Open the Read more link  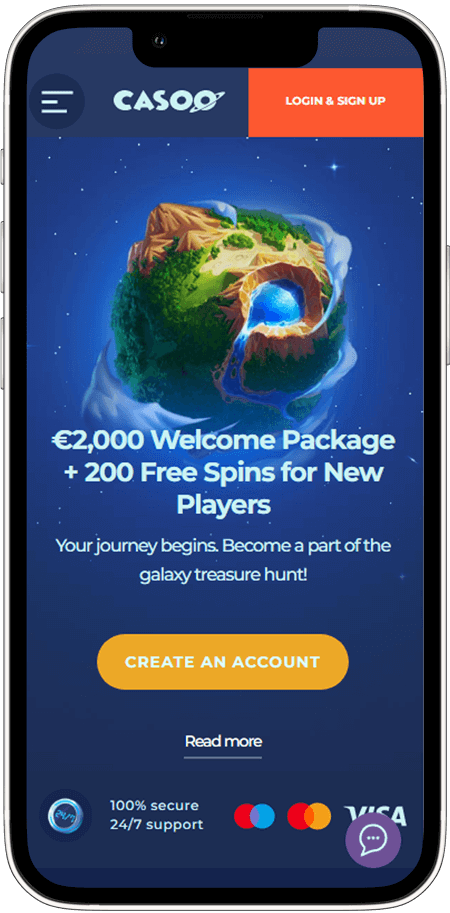223,741
